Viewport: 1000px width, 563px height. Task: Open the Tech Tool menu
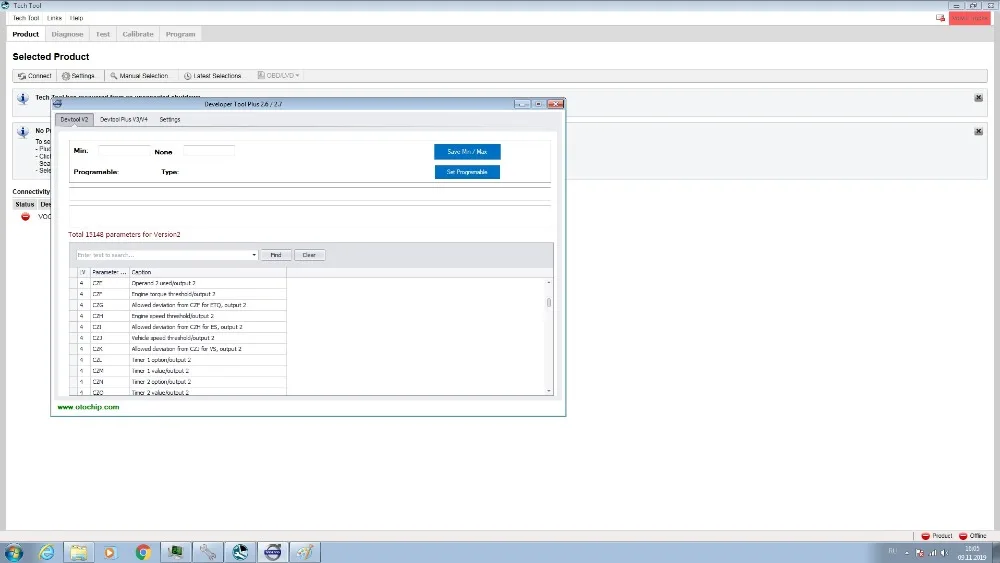coord(26,18)
